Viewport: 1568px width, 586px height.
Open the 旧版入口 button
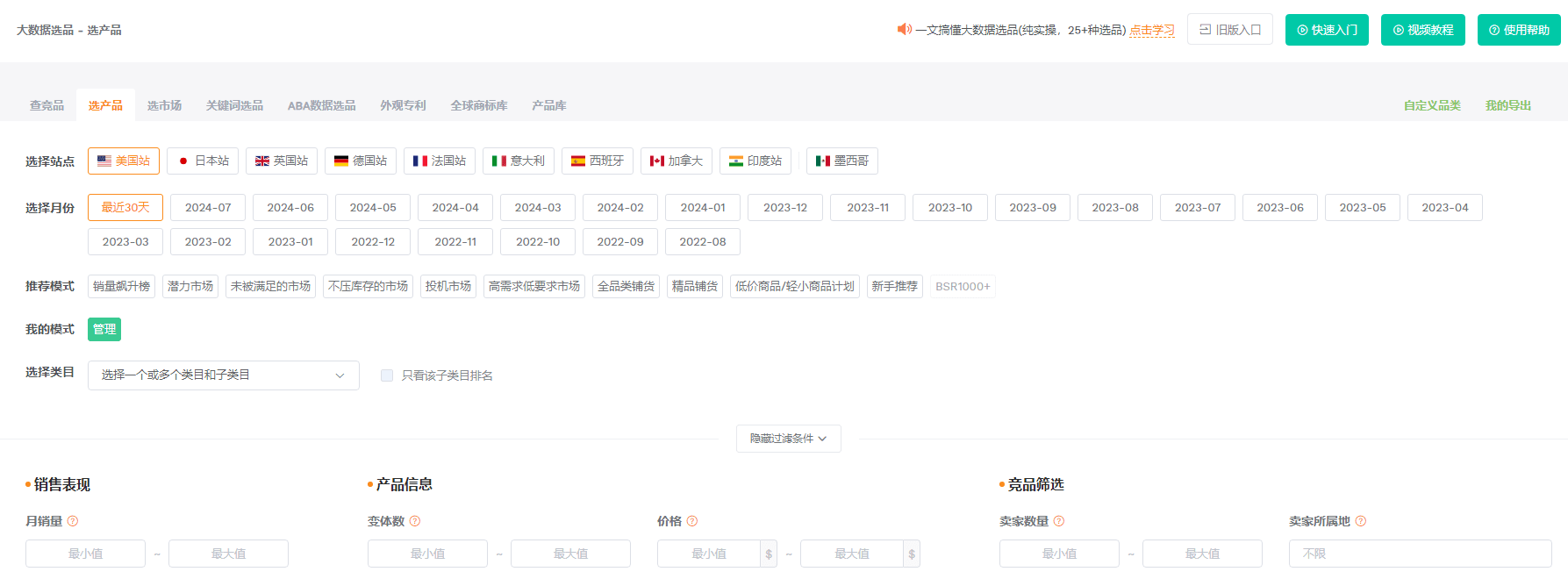[1230, 30]
